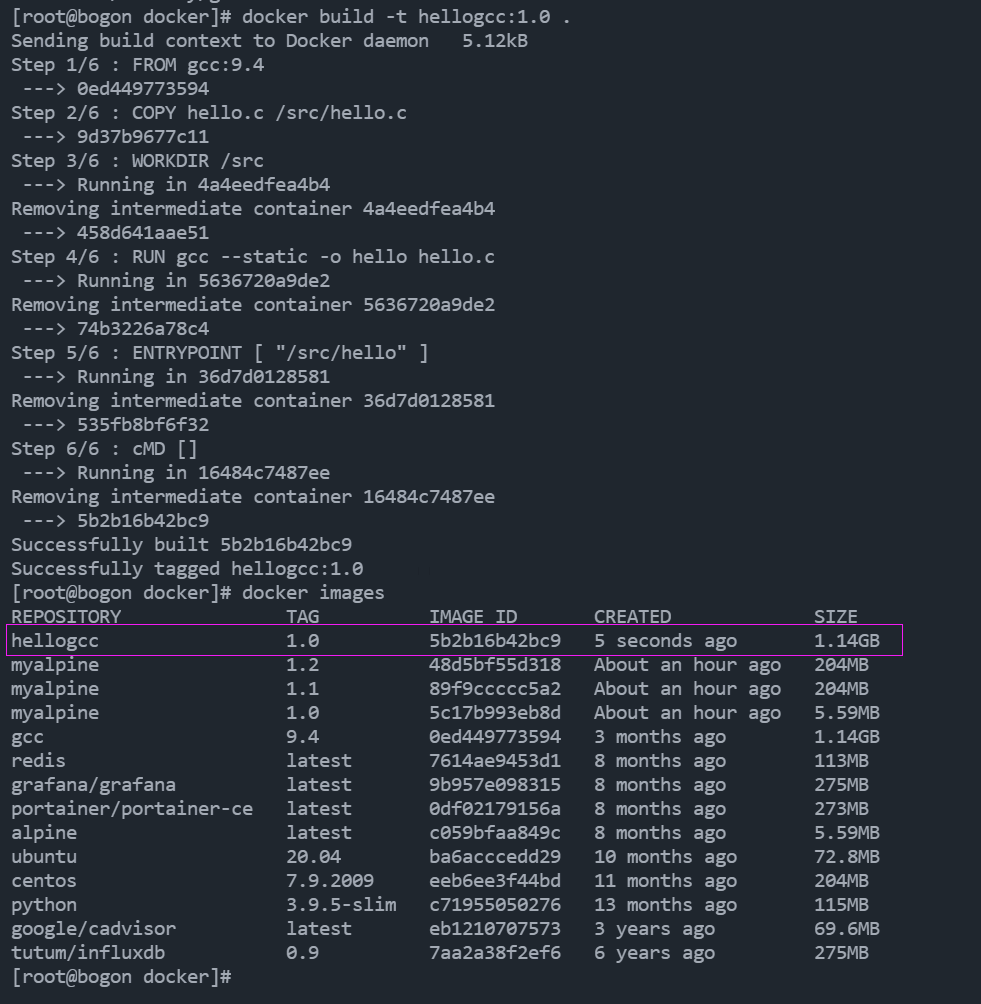Click the hellogcc repository name in highlighted row
This screenshot has height=1004, width=981.
[55, 641]
